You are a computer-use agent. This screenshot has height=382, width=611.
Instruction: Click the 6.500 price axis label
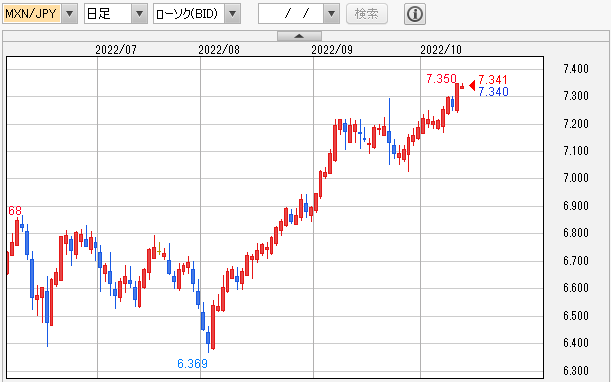point(576,315)
